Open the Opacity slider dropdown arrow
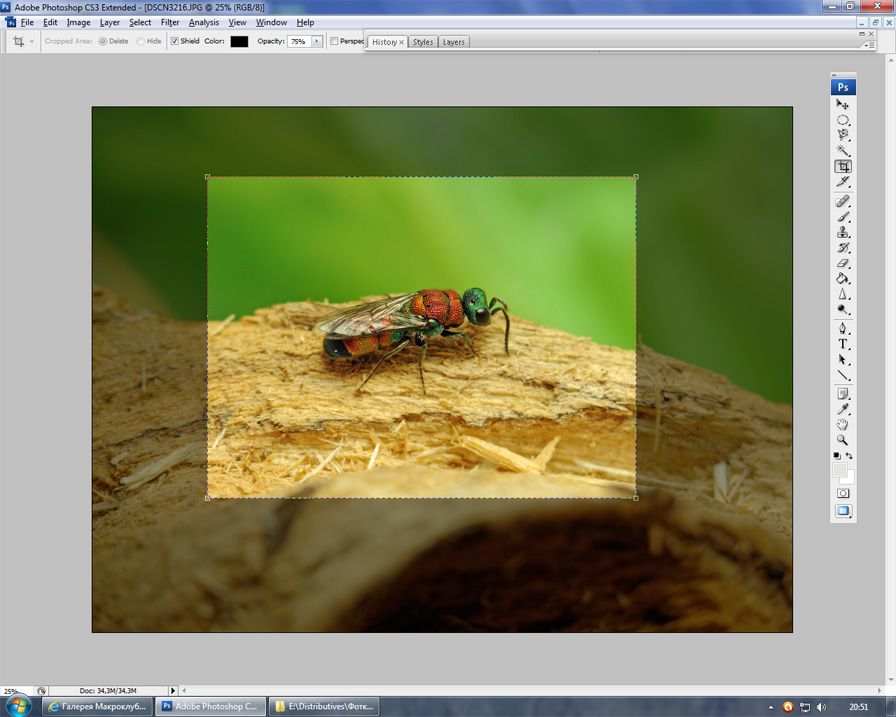 tap(317, 42)
